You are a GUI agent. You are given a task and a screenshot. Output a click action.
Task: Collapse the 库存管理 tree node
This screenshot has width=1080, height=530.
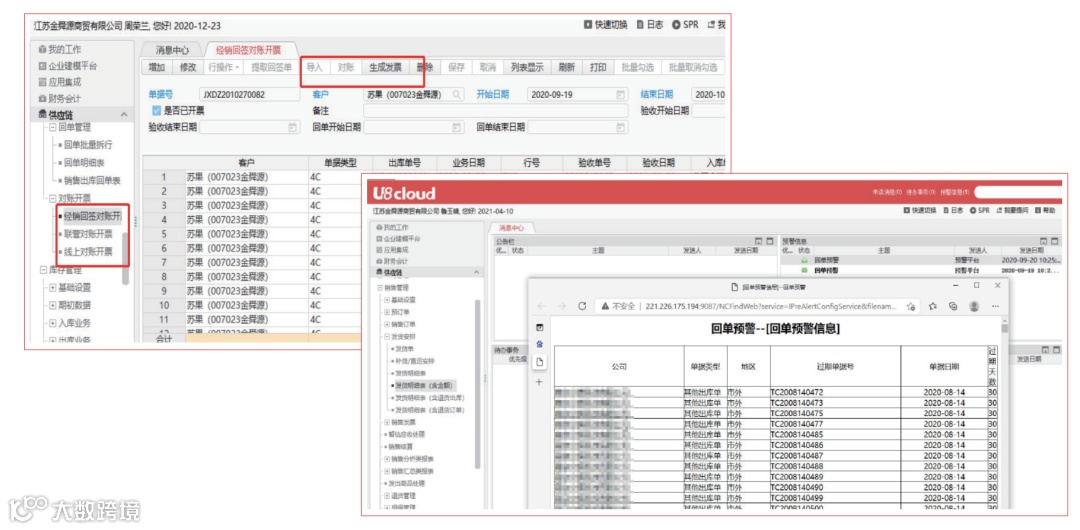(x=43, y=270)
